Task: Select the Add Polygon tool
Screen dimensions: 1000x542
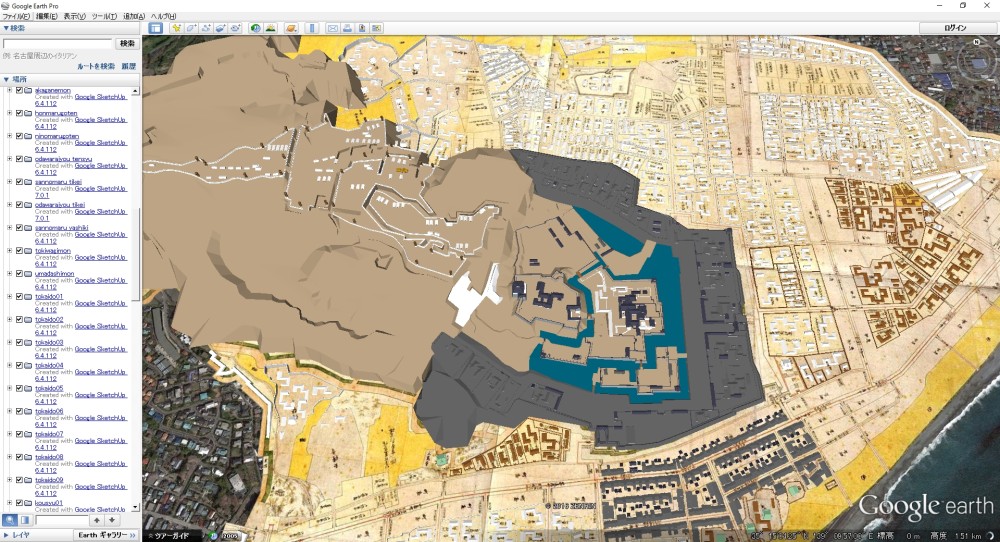Action: pos(191,28)
